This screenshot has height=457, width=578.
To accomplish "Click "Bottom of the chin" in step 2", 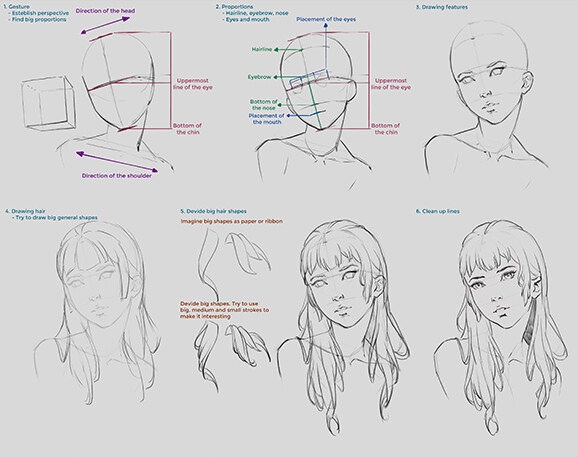I will 386,129.
